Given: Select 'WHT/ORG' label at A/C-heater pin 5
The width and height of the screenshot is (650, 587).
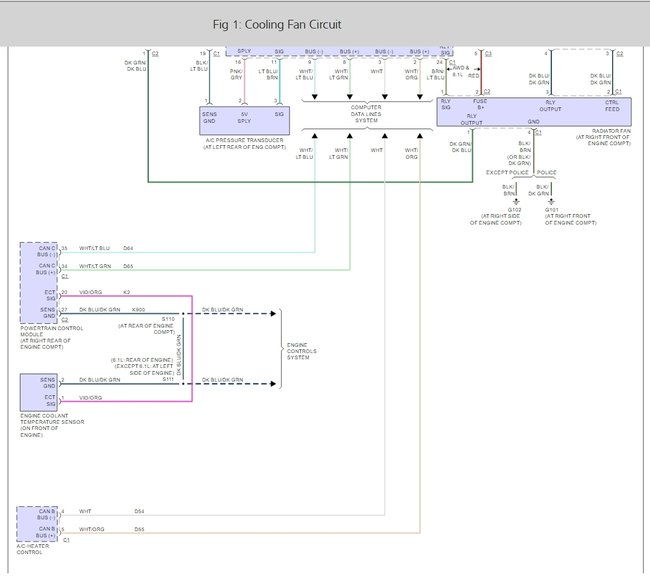Looking at the screenshot, I should pyautogui.click(x=92, y=529).
